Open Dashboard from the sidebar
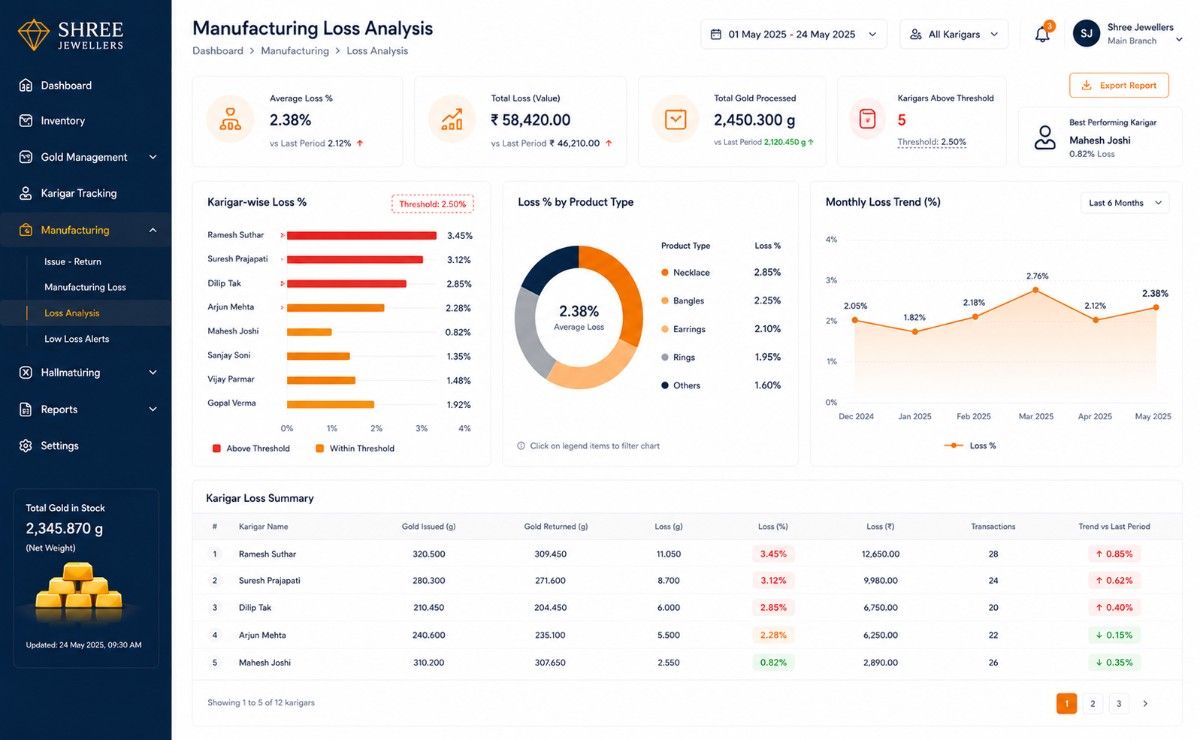This screenshot has width=1200, height=740. [x=66, y=86]
